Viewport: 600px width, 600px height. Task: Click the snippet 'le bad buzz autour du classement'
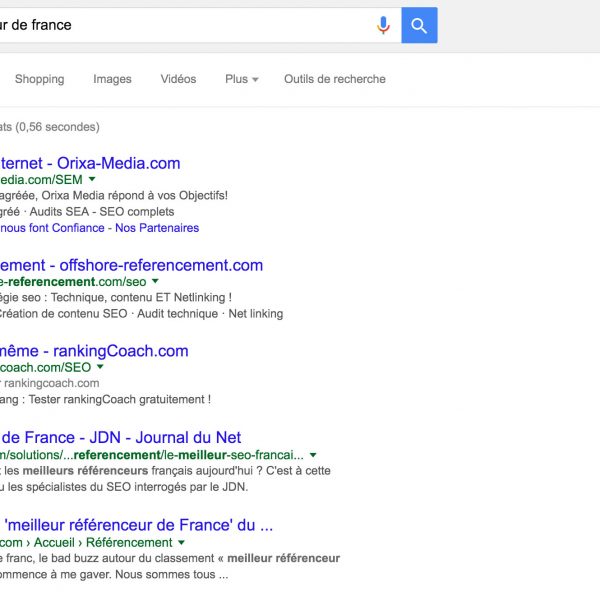127,558
